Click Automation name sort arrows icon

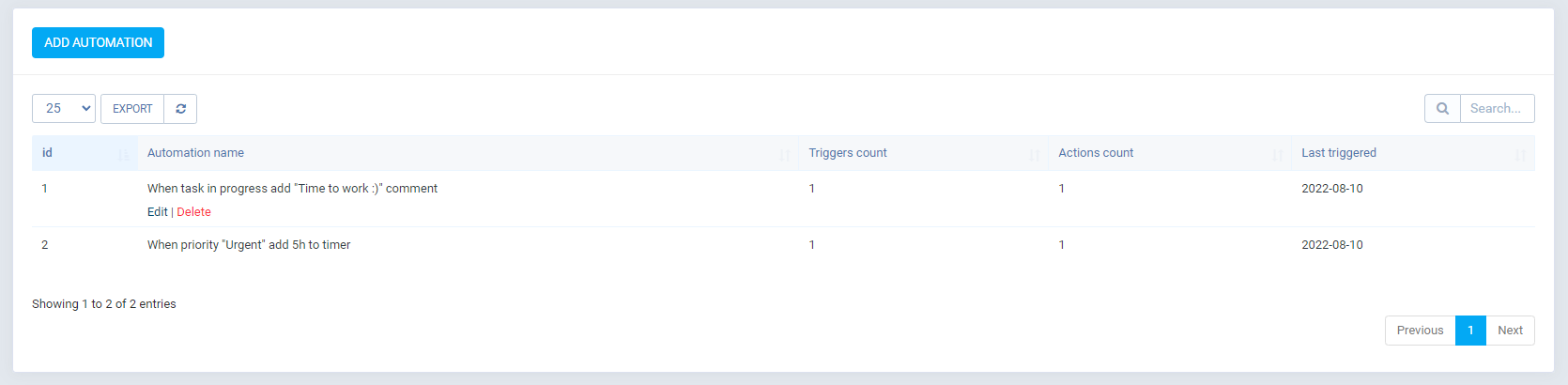pyautogui.click(x=785, y=155)
